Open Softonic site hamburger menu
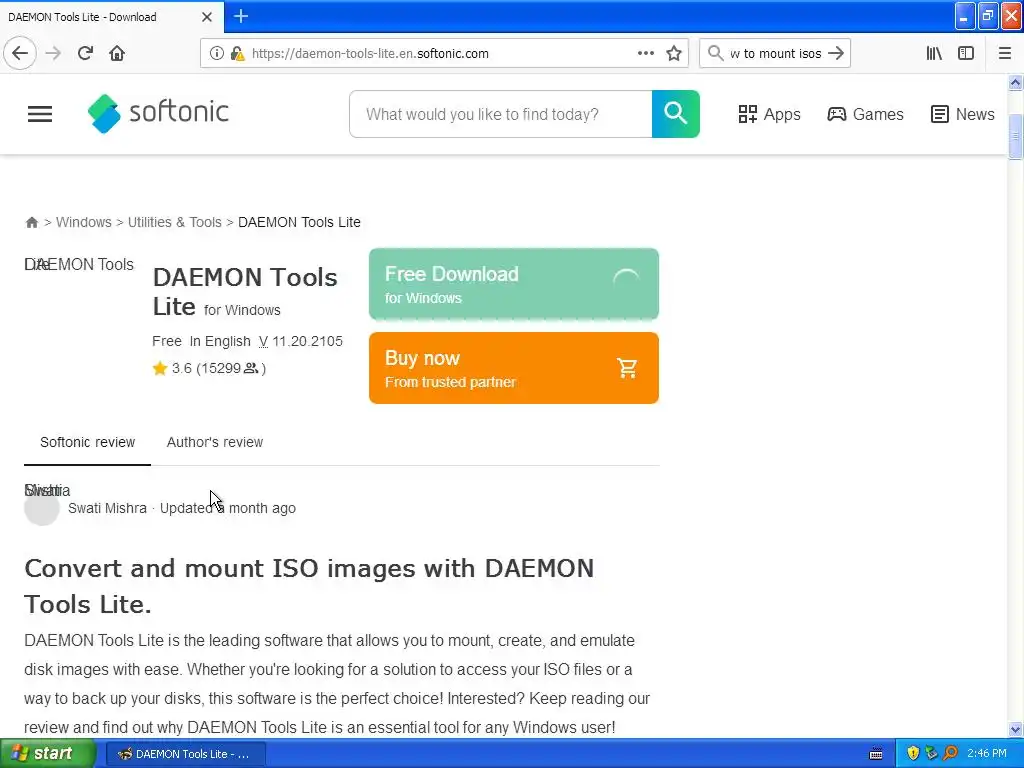 click(40, 114)
